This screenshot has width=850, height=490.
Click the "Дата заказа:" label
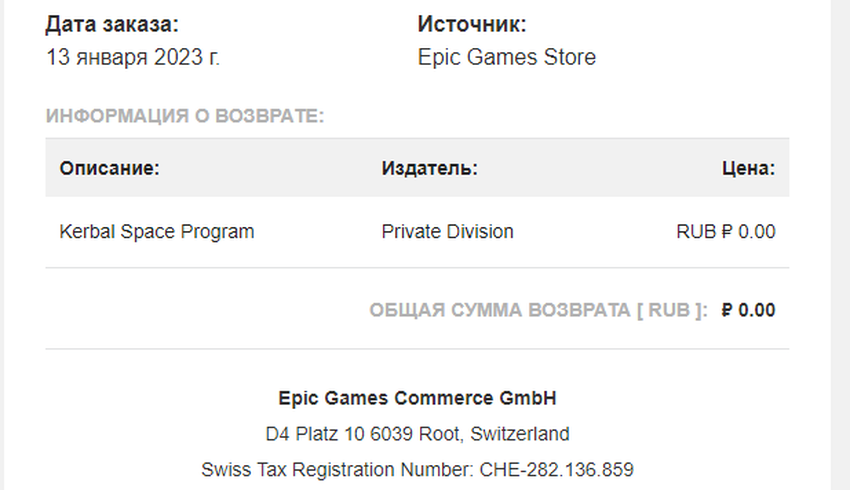[113, 24]
